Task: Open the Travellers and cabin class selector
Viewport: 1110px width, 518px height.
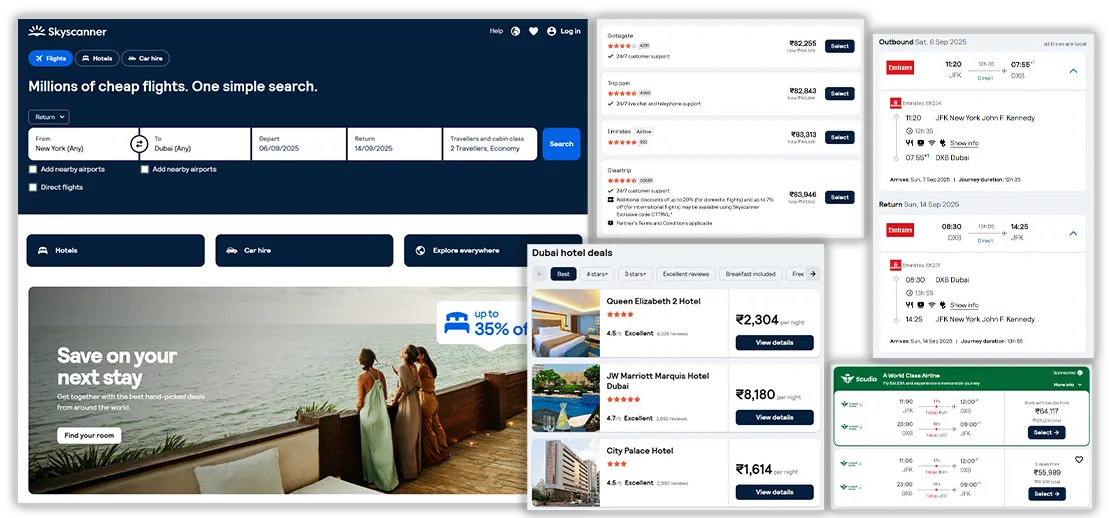Action: (490, 144)
